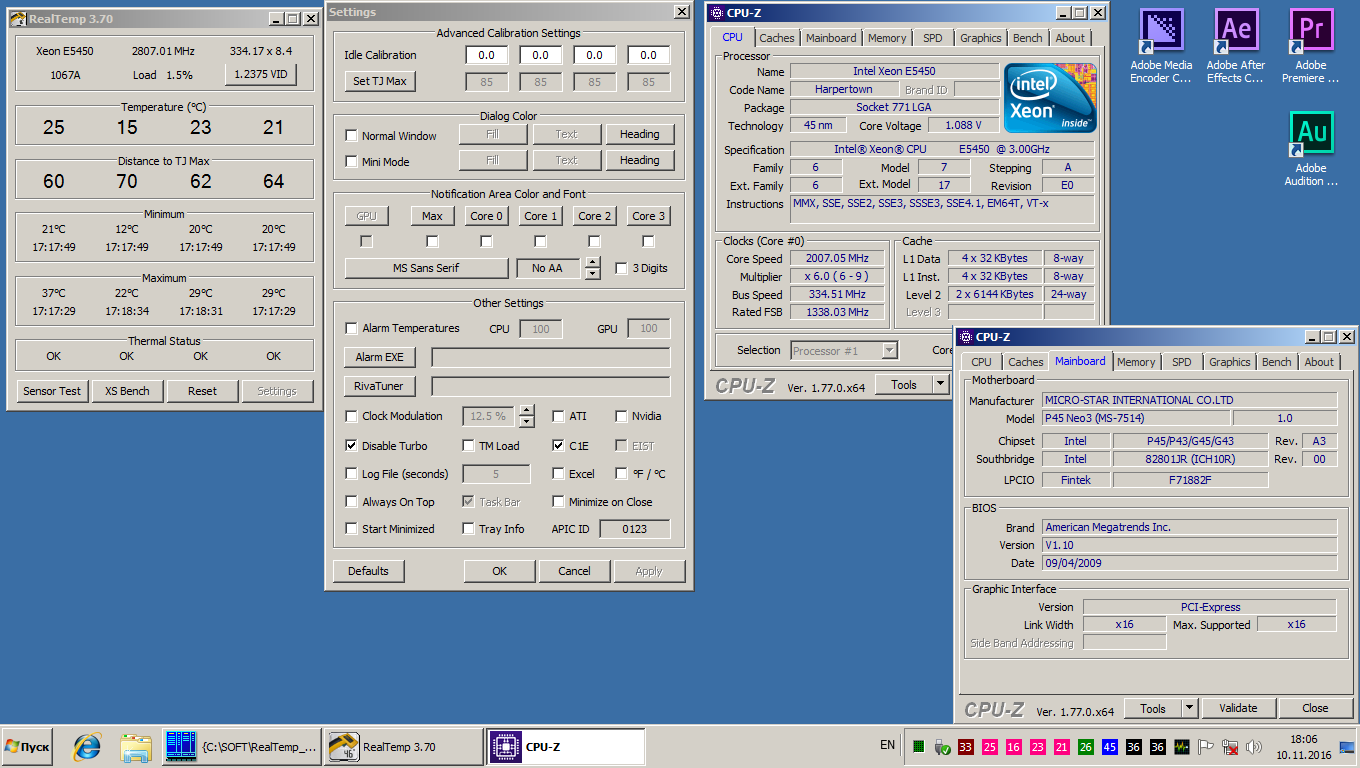
Task: Click the RealTemp title bar icon
Action: coord(18,18)
